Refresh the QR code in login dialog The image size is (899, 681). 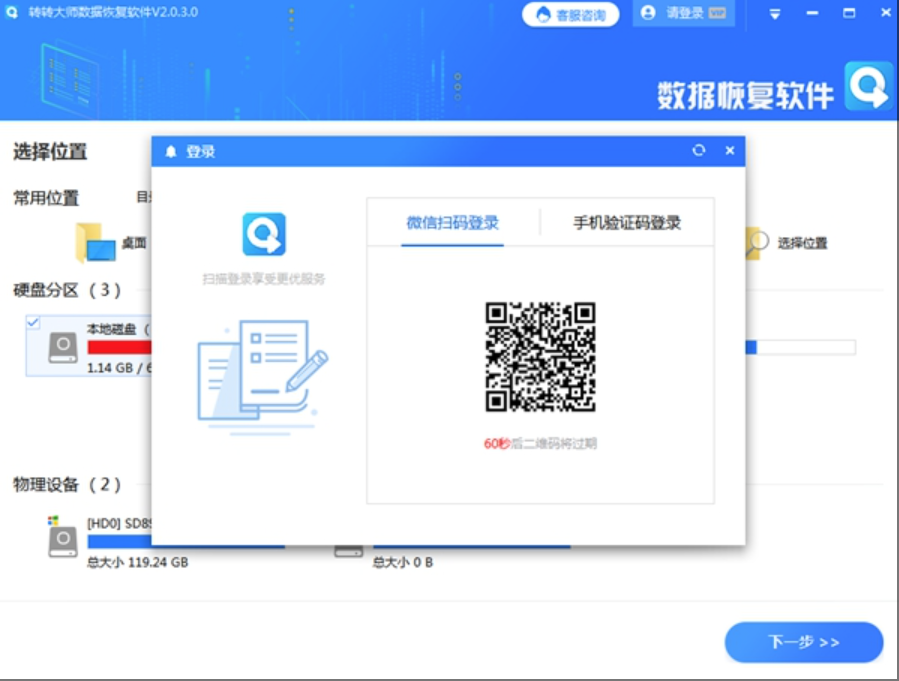698,150
